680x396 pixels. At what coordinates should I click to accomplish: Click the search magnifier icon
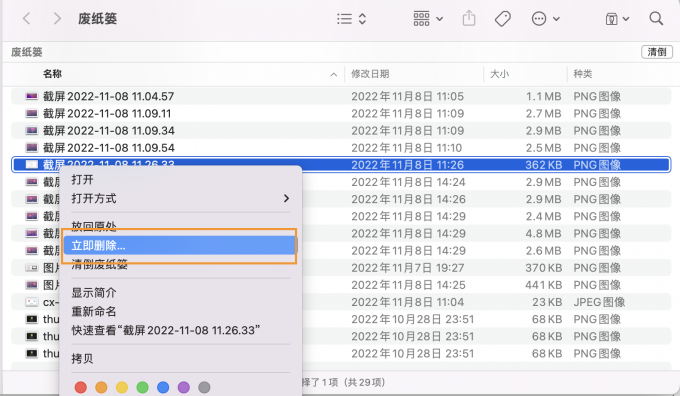656,19
